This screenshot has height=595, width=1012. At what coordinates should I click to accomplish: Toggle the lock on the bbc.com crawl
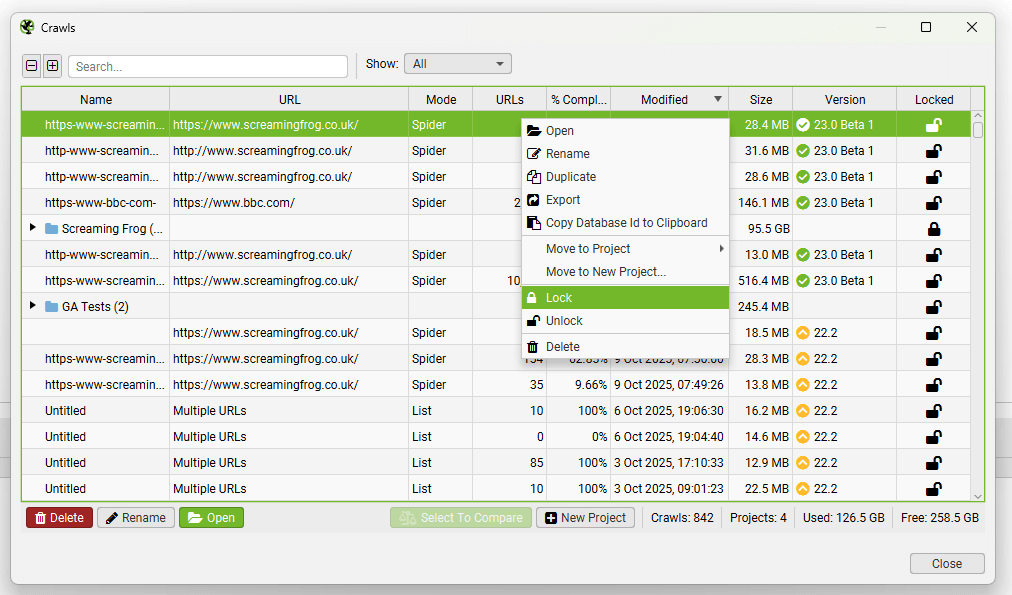[x=933, y=203]
